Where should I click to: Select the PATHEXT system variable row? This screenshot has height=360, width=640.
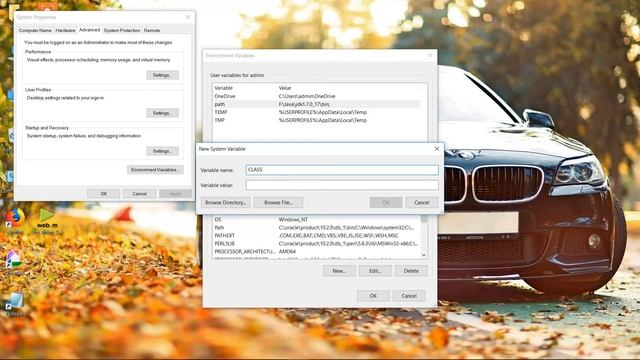(316, 236)
